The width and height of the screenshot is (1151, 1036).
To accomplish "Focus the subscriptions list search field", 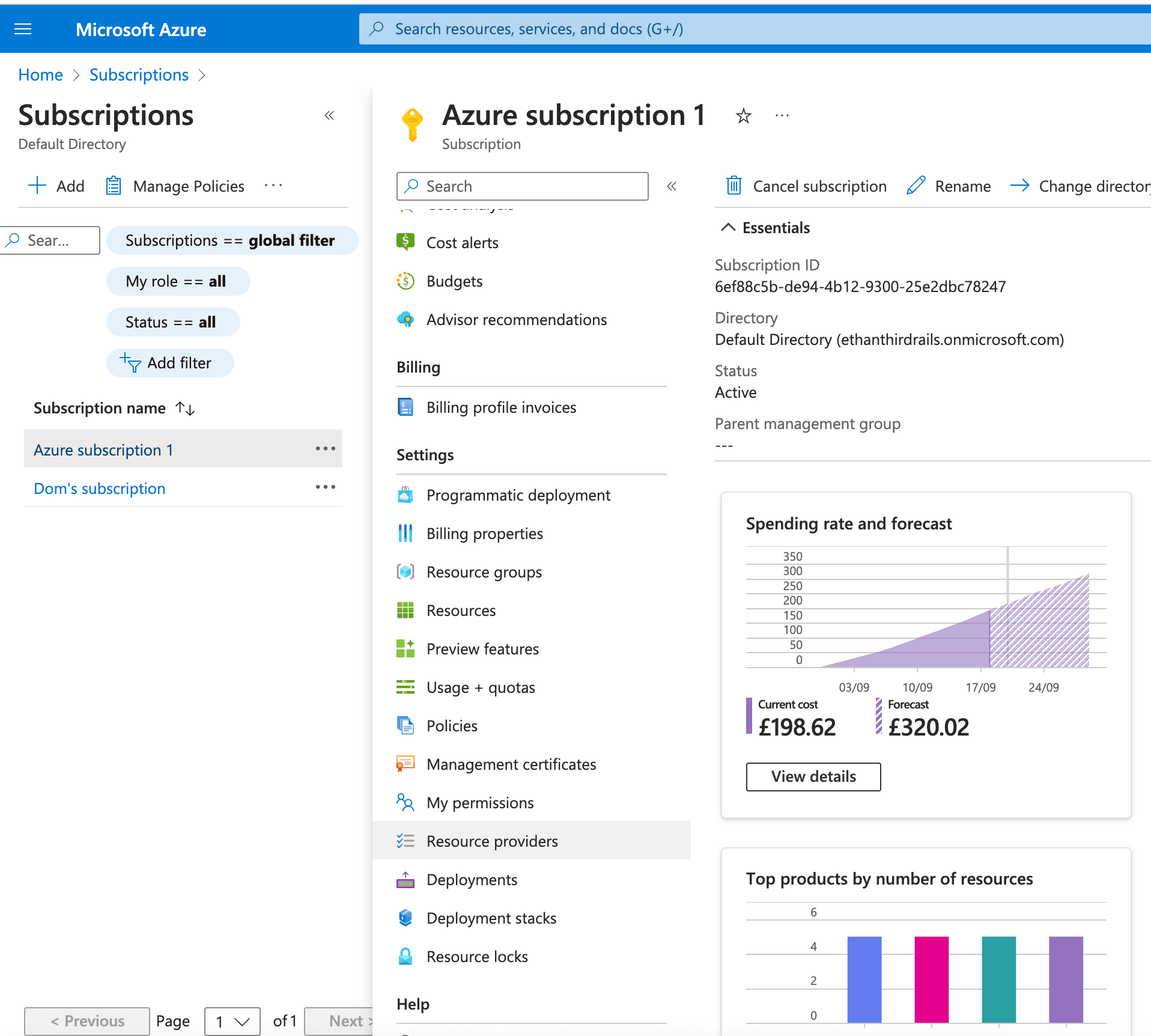I will [50, 240].
